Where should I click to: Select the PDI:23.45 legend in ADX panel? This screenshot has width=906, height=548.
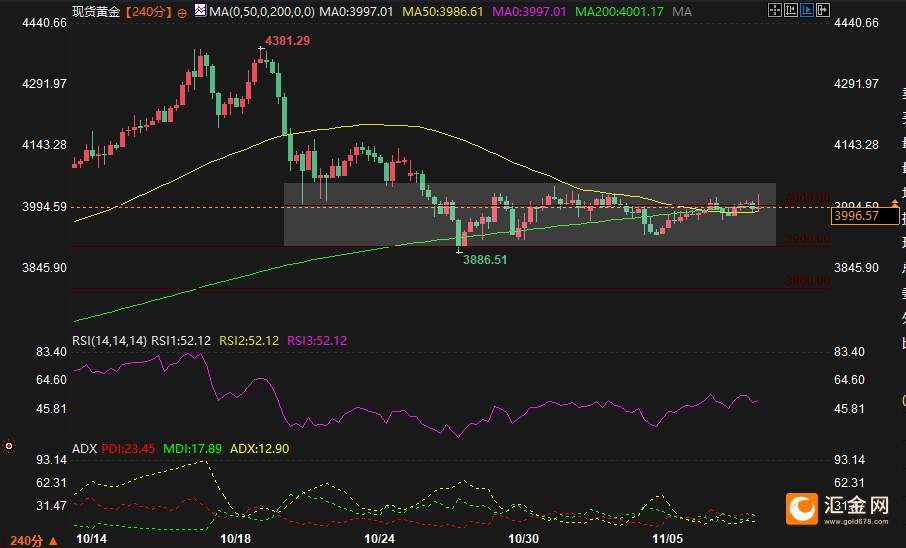(x=128, y=449)
